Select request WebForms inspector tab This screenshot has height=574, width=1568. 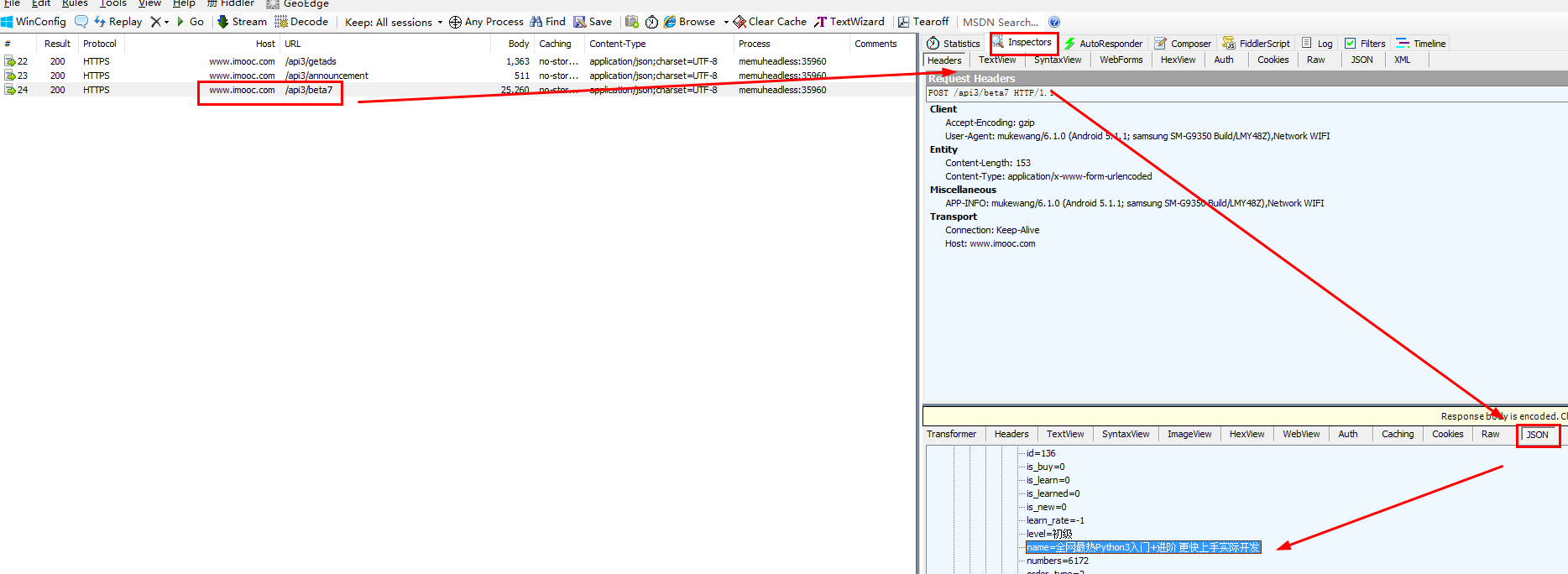[1121, 60]
